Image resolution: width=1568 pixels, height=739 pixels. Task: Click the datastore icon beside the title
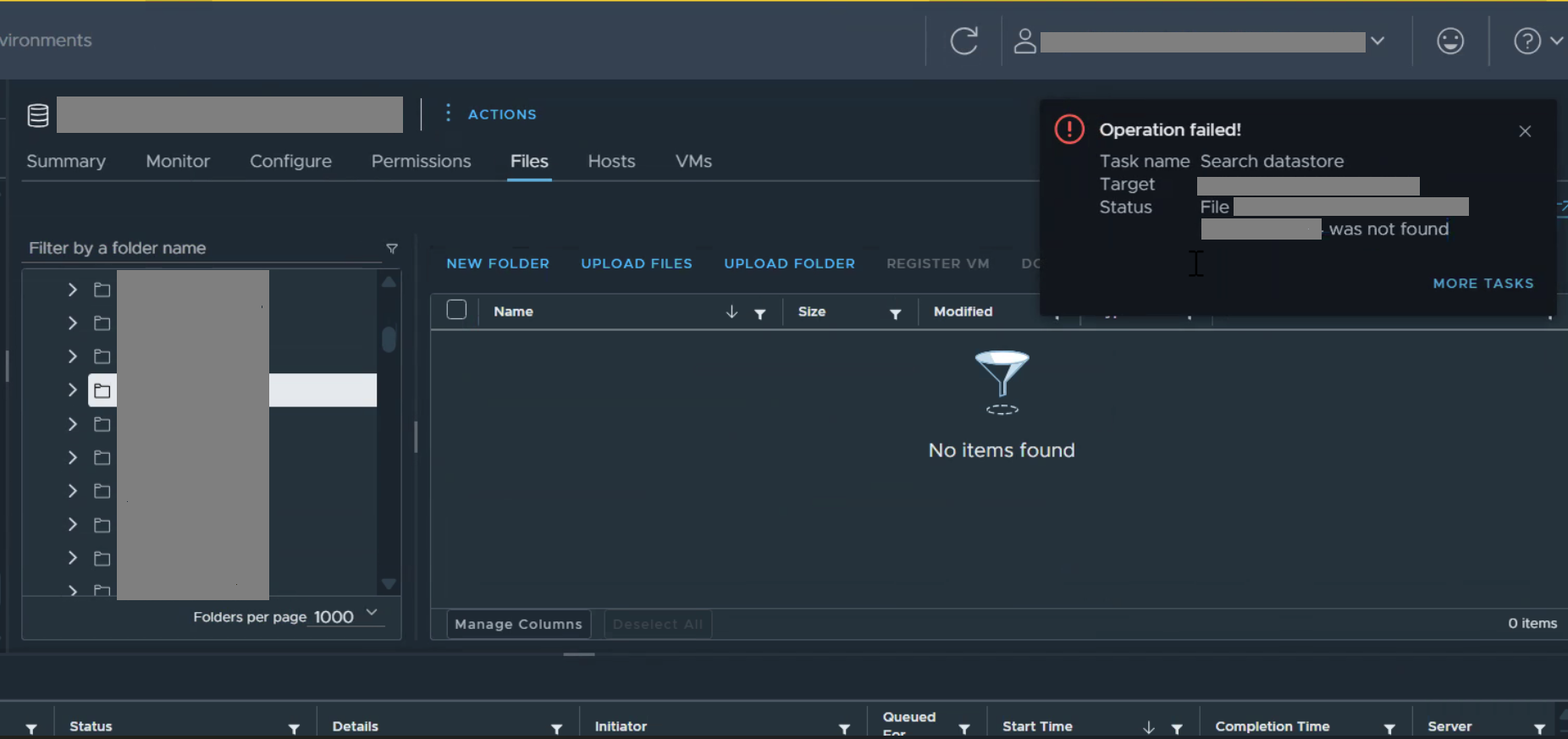pos(38,115)
